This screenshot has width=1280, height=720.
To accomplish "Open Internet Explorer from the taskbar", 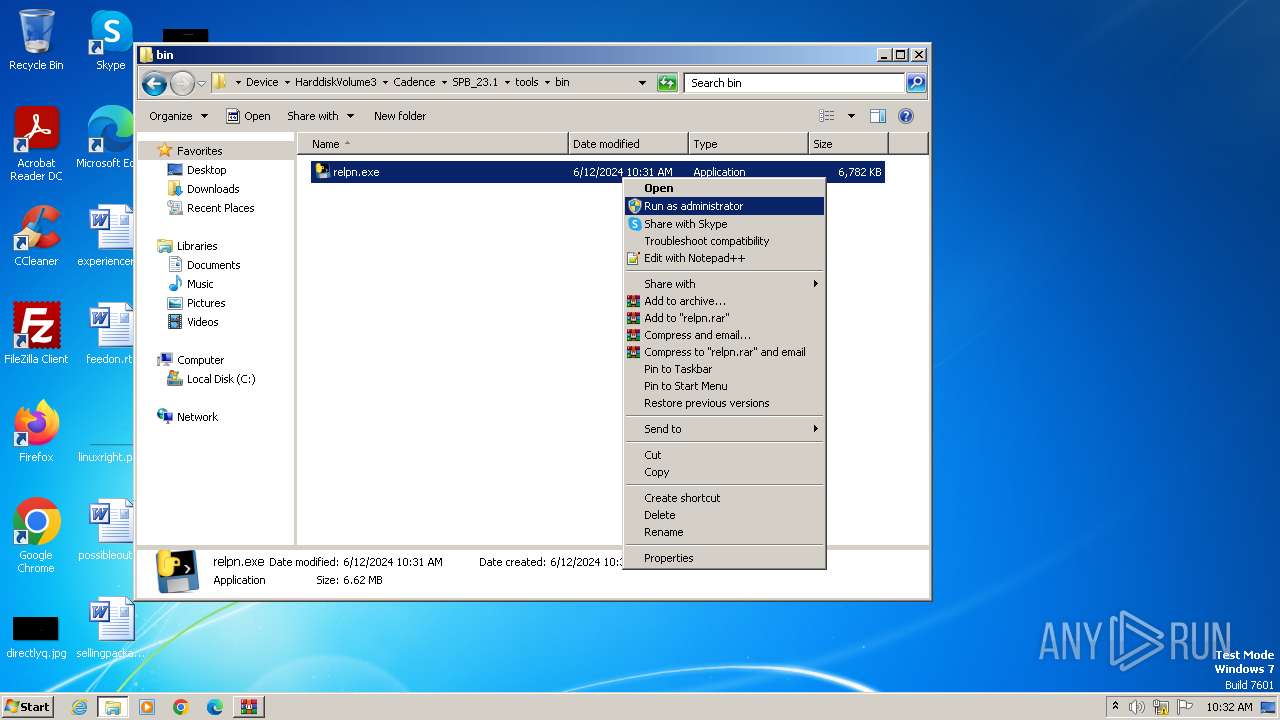I will click(x=80, y=707).
